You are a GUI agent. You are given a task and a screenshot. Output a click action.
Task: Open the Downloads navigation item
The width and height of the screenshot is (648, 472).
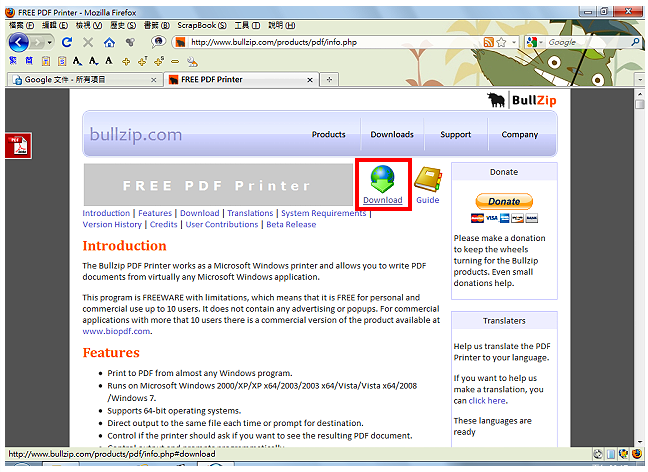(x=392, y=134)
